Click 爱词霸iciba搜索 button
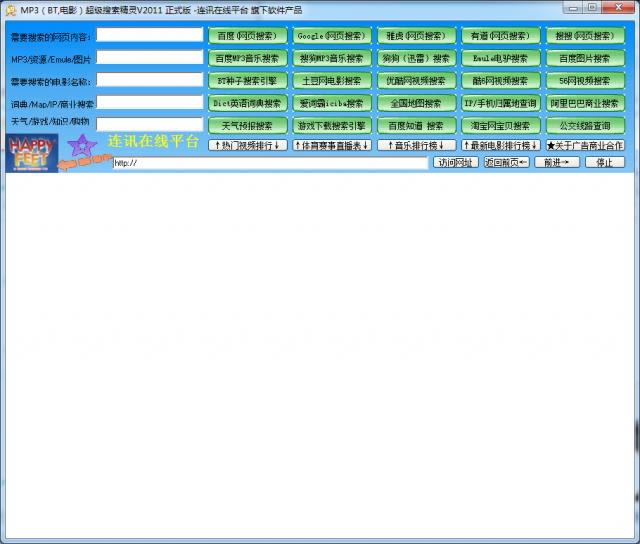Viewport: 640px width, 544px height. pos(332,103)
